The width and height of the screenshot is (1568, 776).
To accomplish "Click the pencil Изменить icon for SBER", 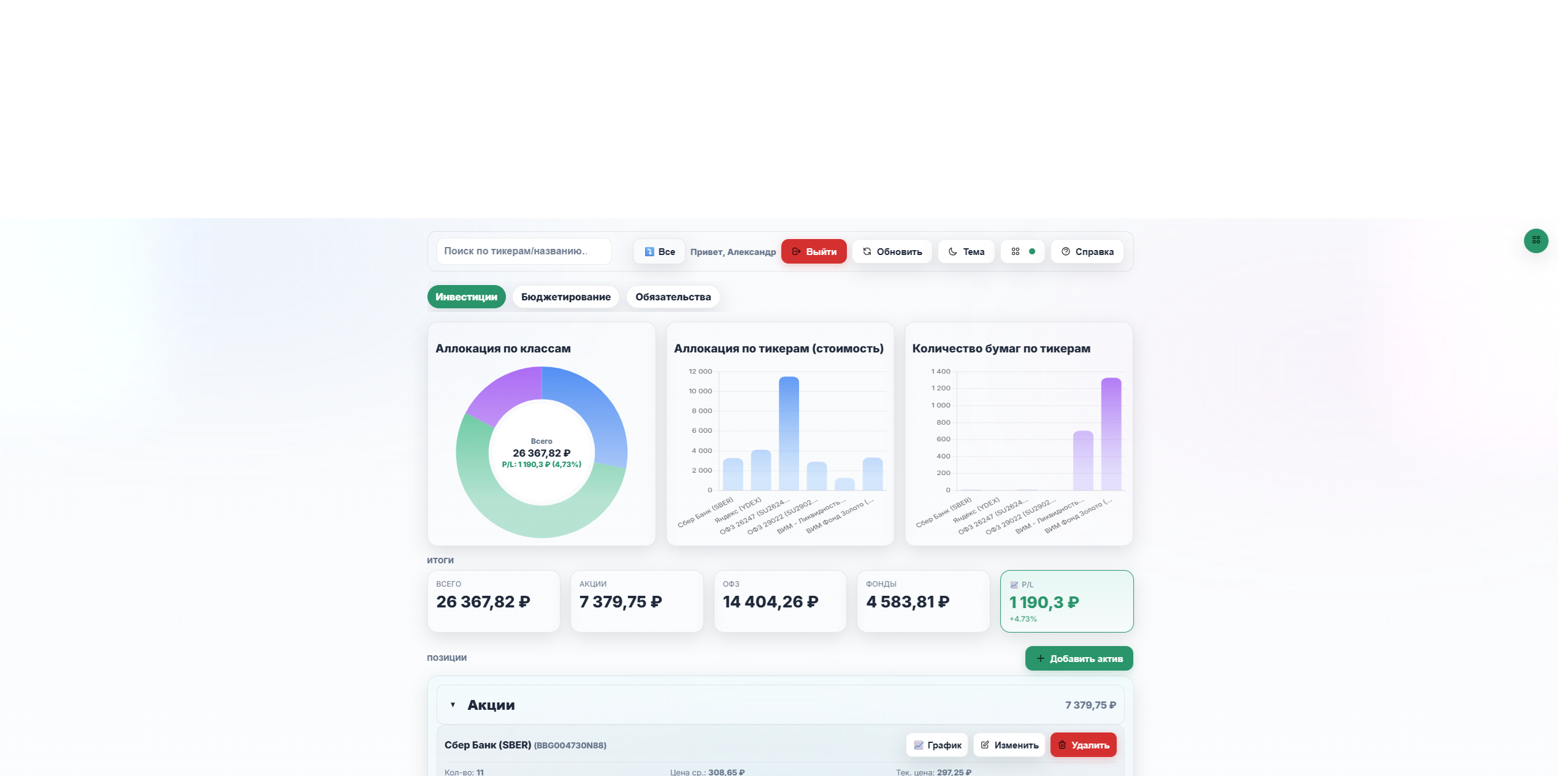I will point(985,745).
